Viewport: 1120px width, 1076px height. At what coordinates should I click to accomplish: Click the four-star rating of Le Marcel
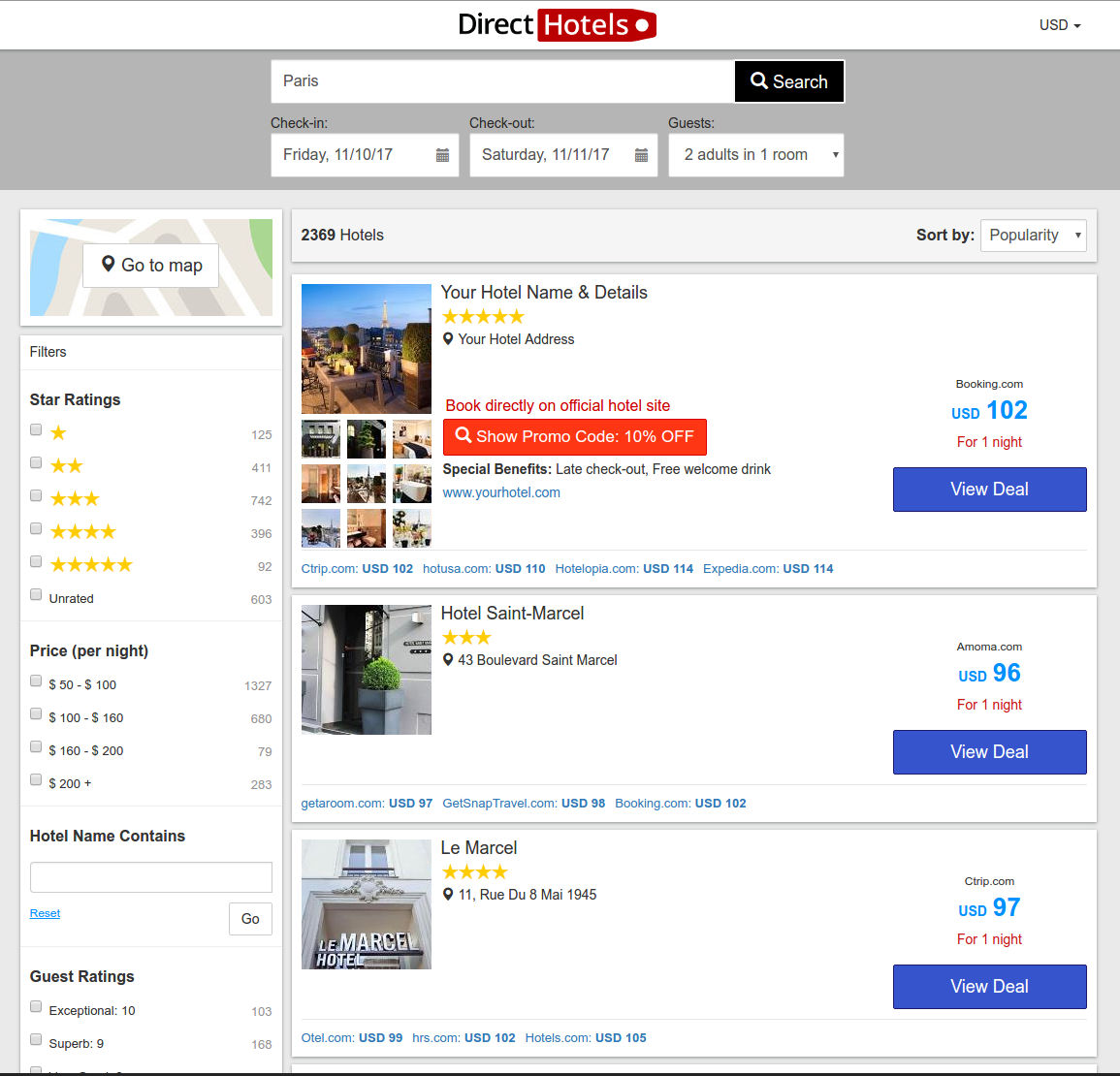pos(475,871)
